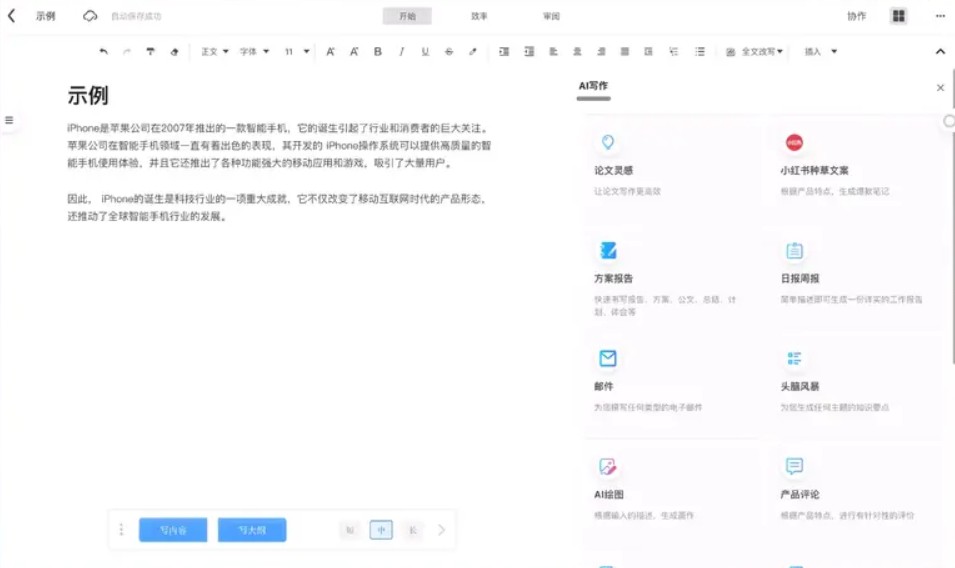
Task: Click the 示例 file name in header
Action: [x=45, y=16]
